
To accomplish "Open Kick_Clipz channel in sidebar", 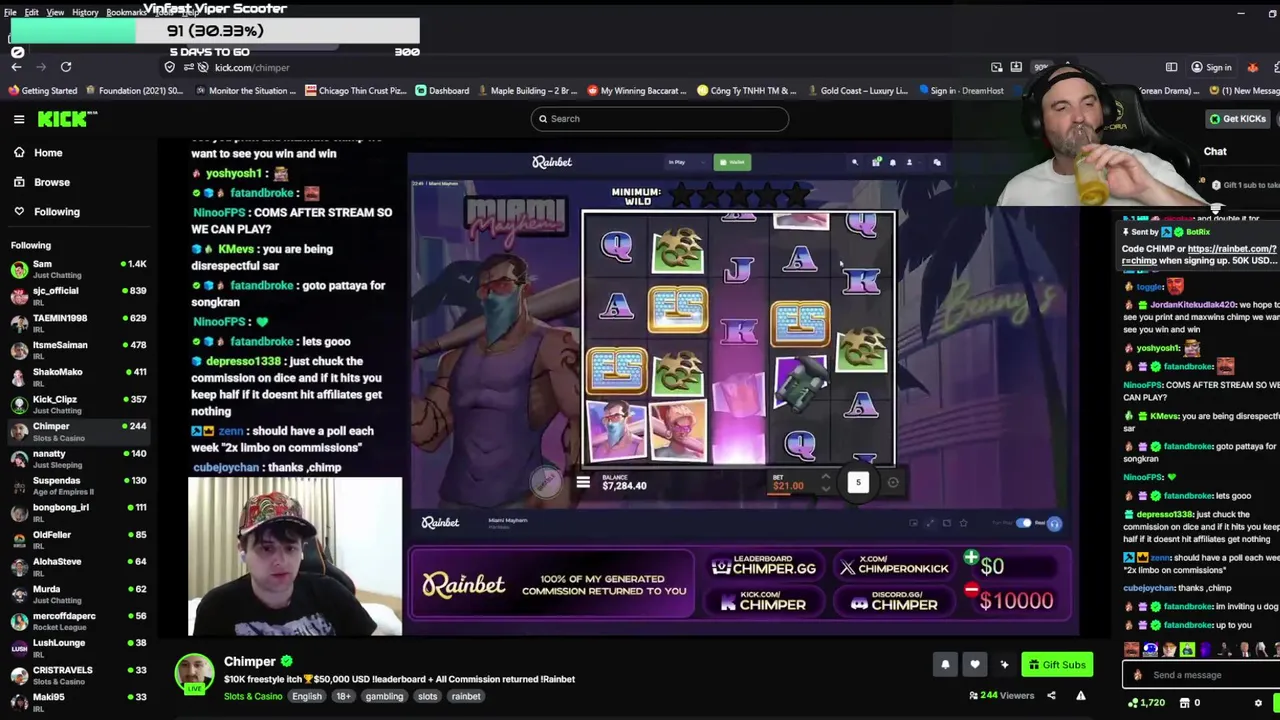I will click(x=78, y=405).
